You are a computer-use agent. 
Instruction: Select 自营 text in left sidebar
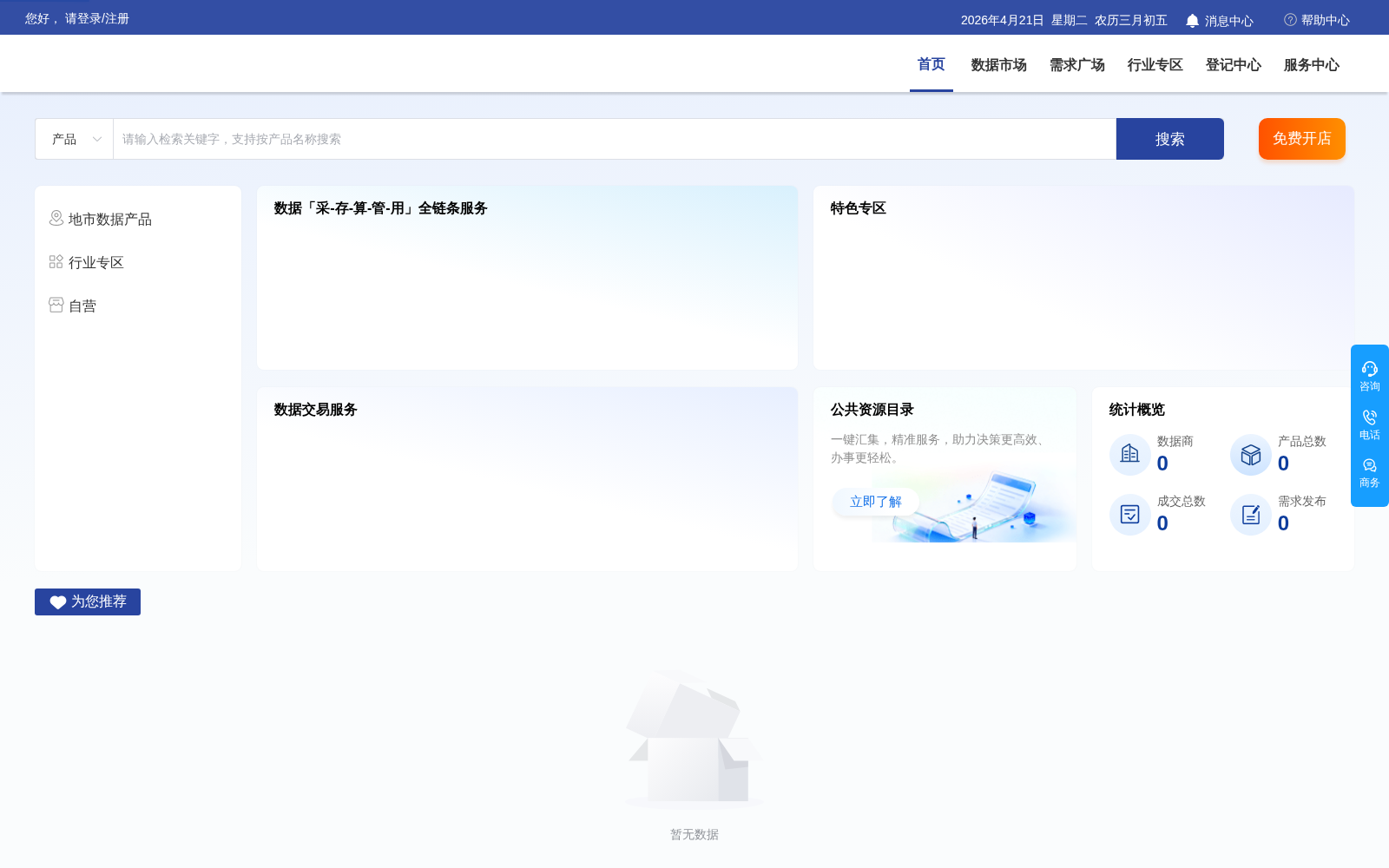click(x=82, y=306)
